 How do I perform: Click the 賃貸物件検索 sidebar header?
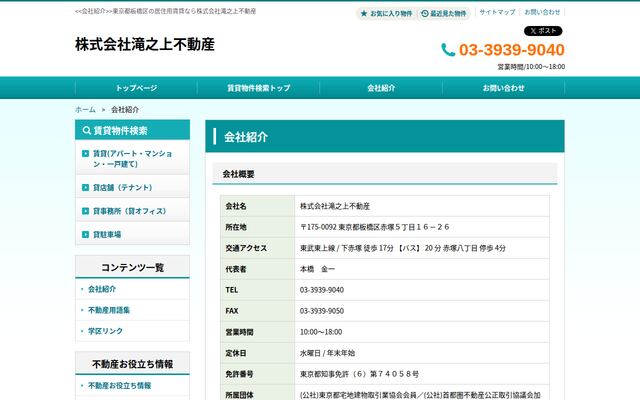click(x=132, y=130)
